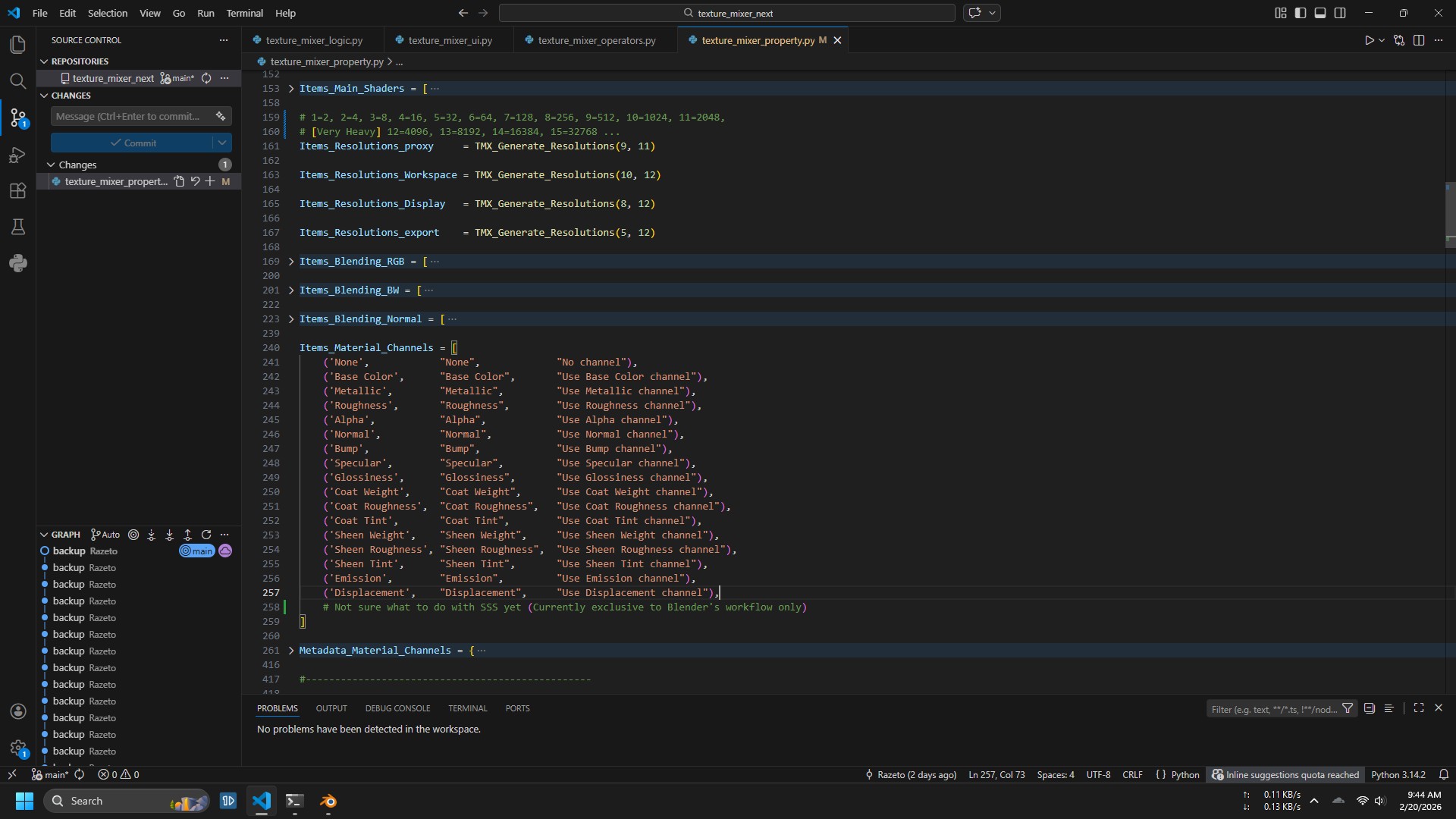Run Python file with play icon
Image resolution: width=1456 pixels, height=819 pixels.
click(1369, 40)
